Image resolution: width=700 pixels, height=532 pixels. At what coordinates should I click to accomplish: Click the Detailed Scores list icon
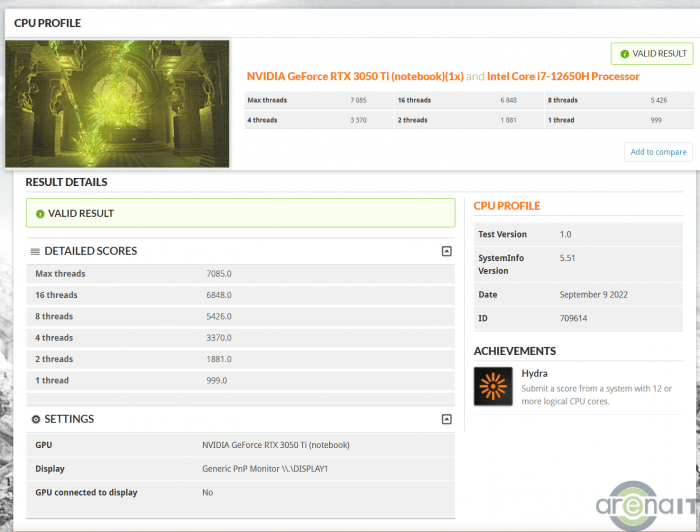click(x=35, y=252)
